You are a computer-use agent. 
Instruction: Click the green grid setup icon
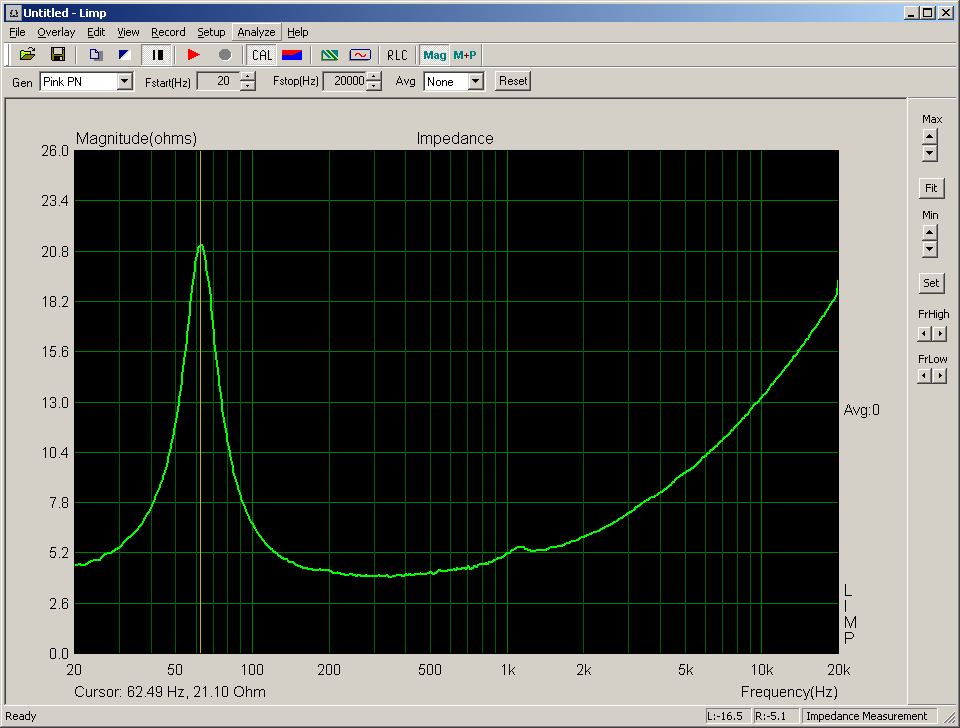click(x=329, y=55)
